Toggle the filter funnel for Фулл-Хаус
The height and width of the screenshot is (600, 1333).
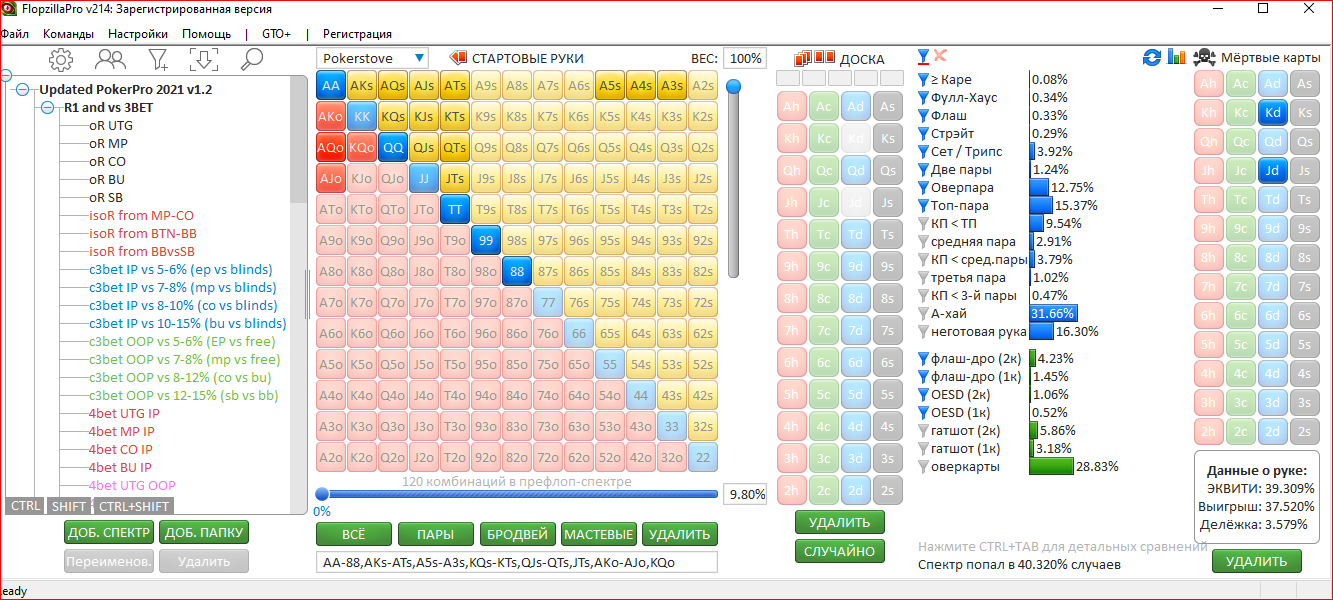pyautogui.click(x=923, y=97)
